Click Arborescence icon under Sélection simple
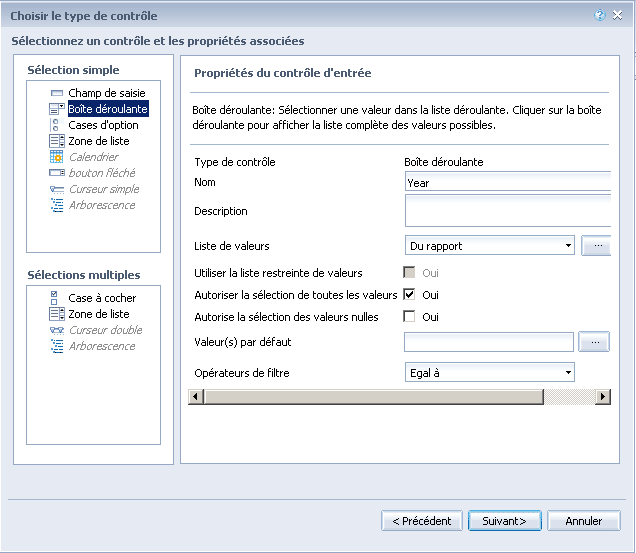 pyautogui.click(x=57, y=205)
